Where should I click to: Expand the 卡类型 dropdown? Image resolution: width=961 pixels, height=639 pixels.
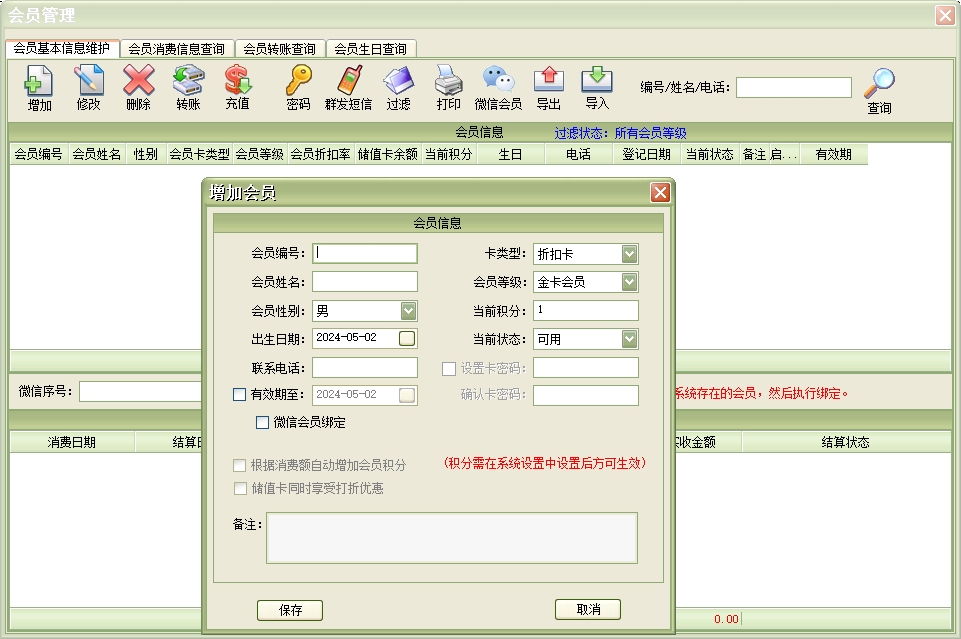pos(629,254)
